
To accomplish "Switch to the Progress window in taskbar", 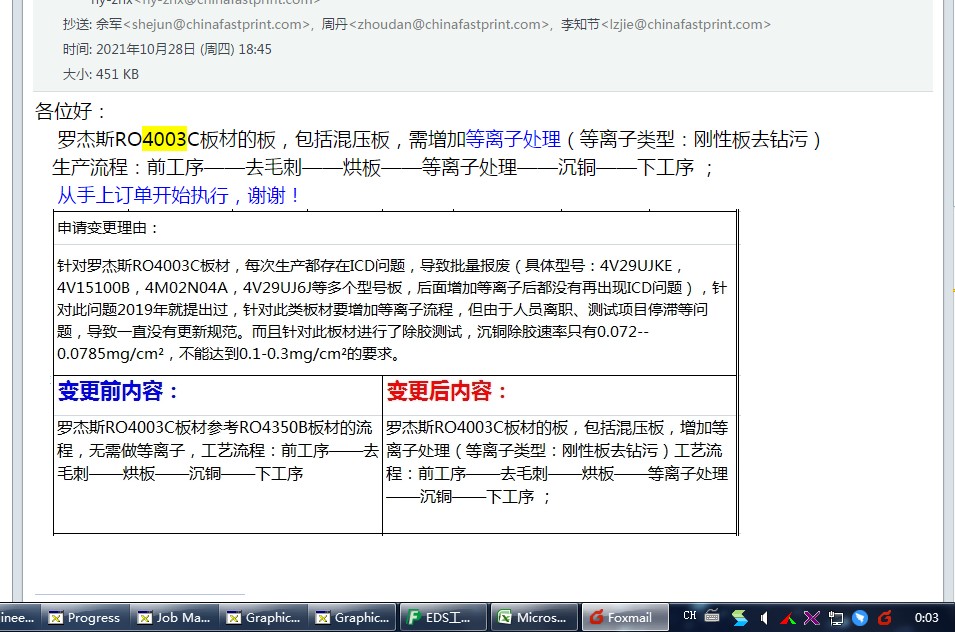I will pyautogui.click(x=84, y=617).
